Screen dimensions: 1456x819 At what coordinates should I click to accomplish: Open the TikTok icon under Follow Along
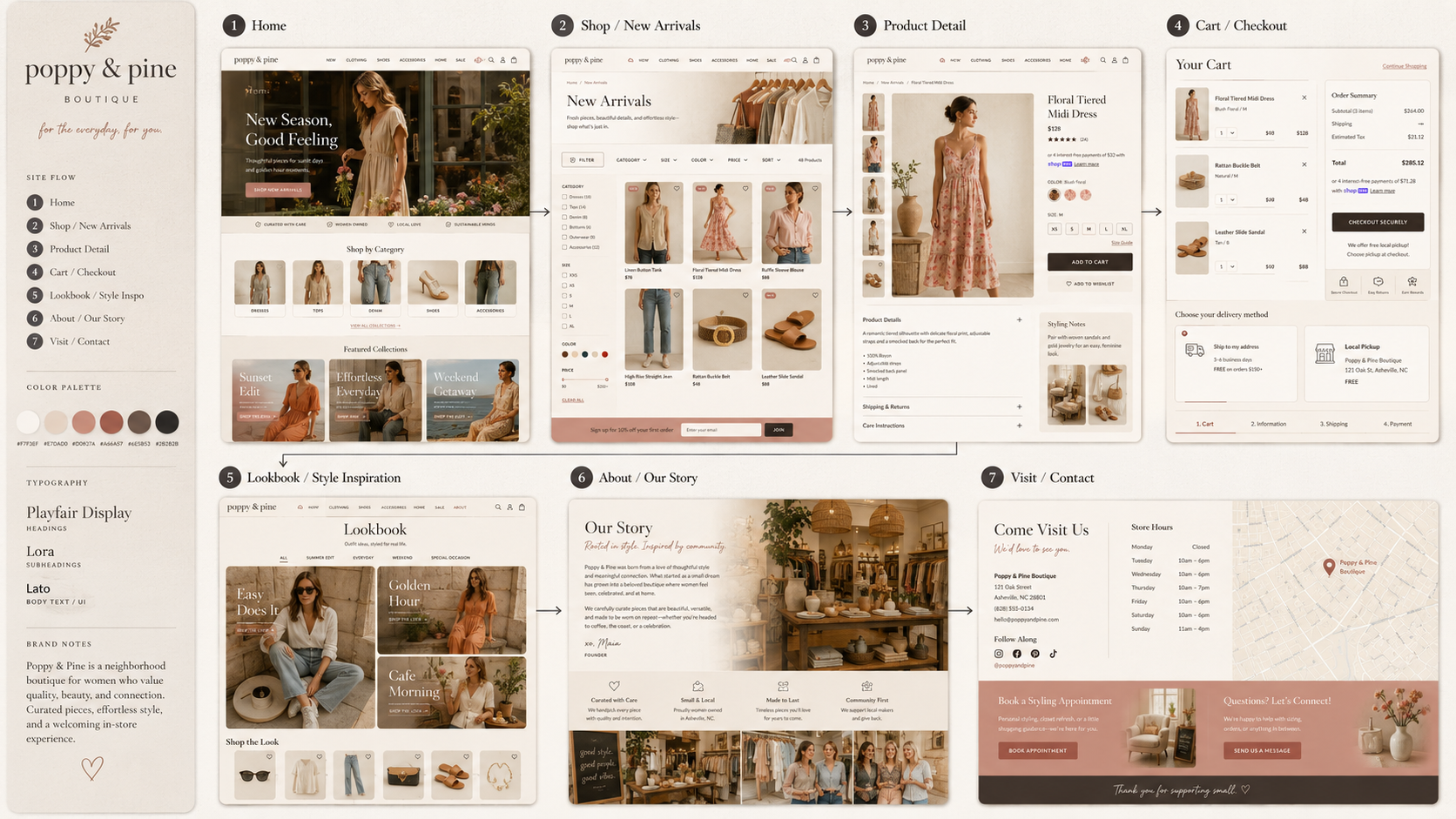coord(1053,654)
